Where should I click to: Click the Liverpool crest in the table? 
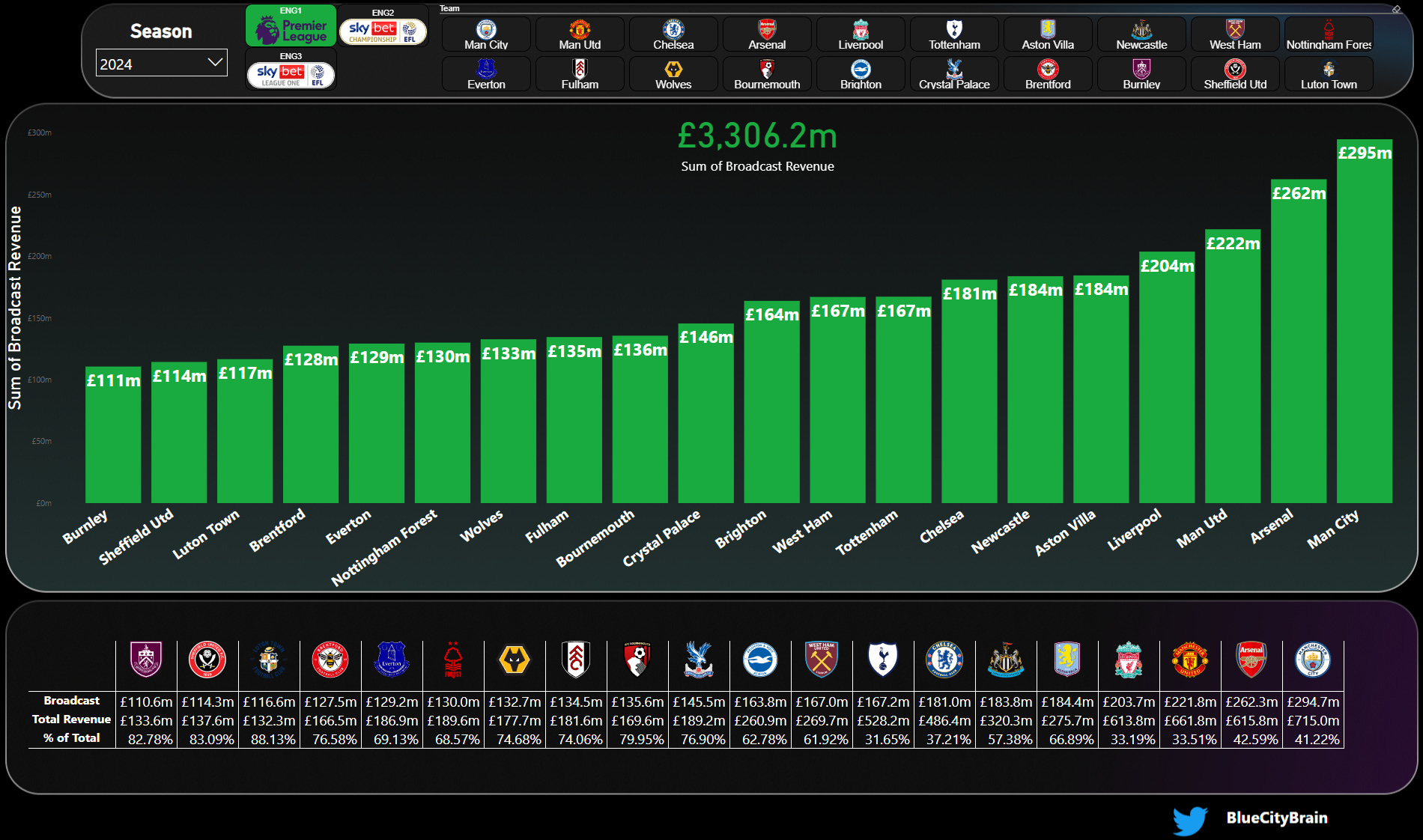coord(1129,660)
